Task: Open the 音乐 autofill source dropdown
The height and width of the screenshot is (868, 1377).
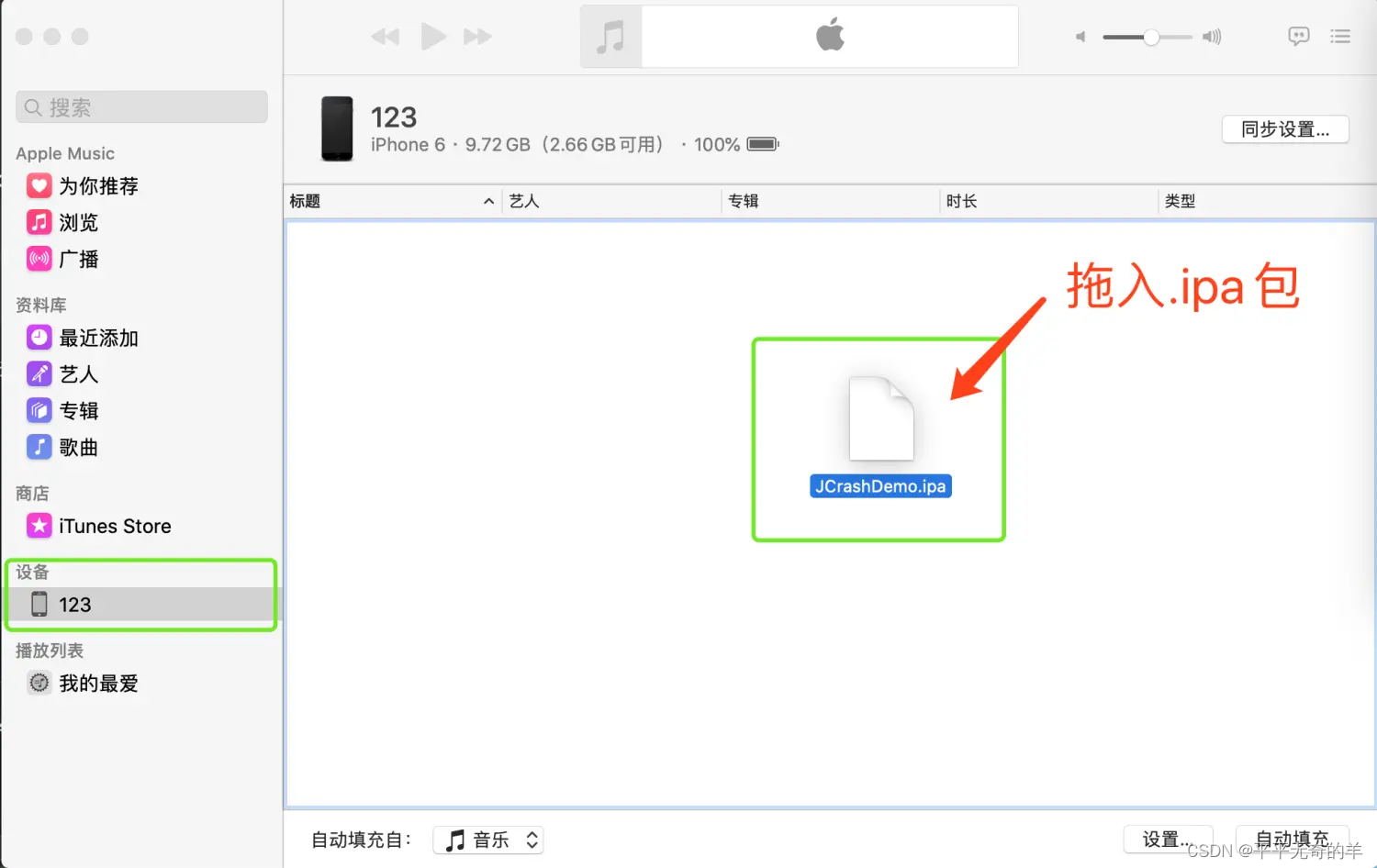Action: click(487, 839)
